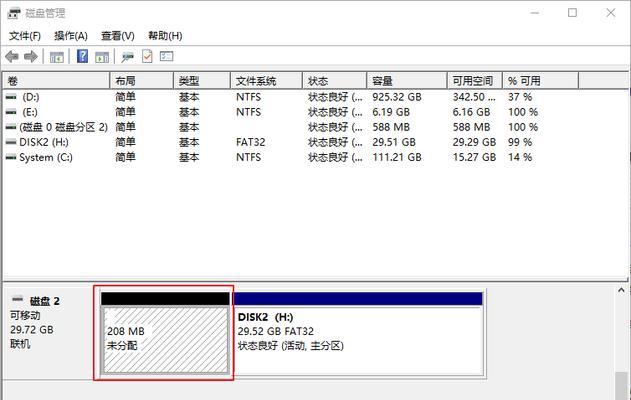Click the scroll-up arrow of lower pane
Viewport: 631px width, 400px height.
pos(621,290)
